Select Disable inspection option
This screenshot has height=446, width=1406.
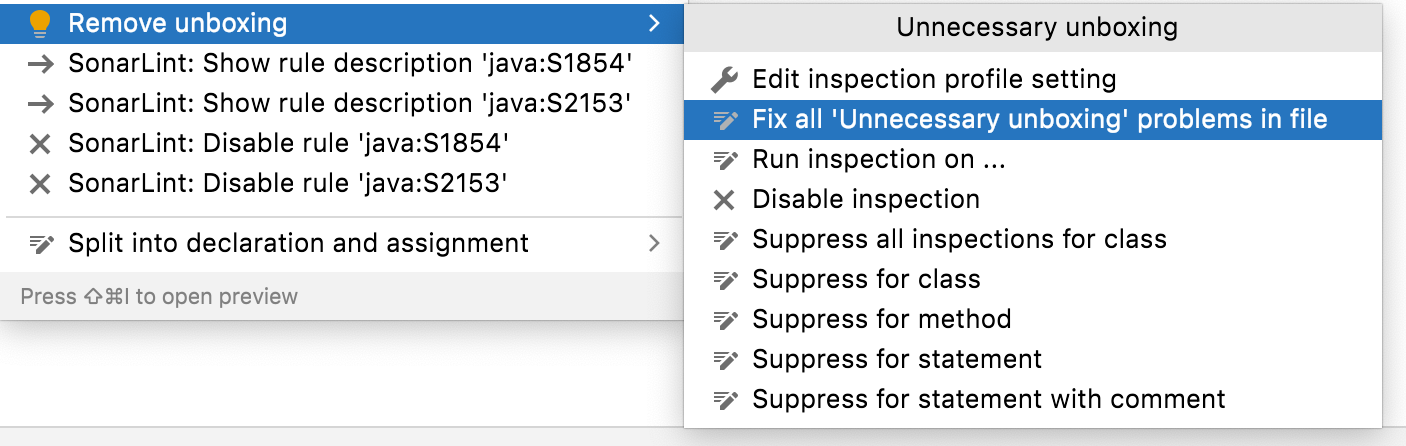(1033, 200)
